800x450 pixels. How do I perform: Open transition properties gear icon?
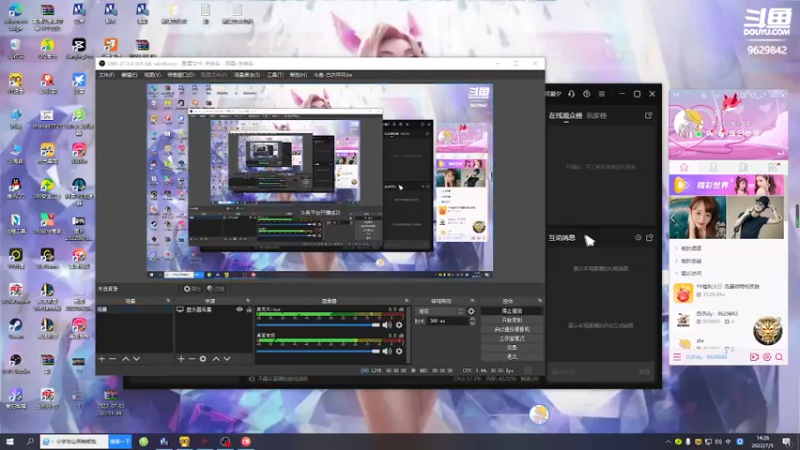click(x=471, y=311)
